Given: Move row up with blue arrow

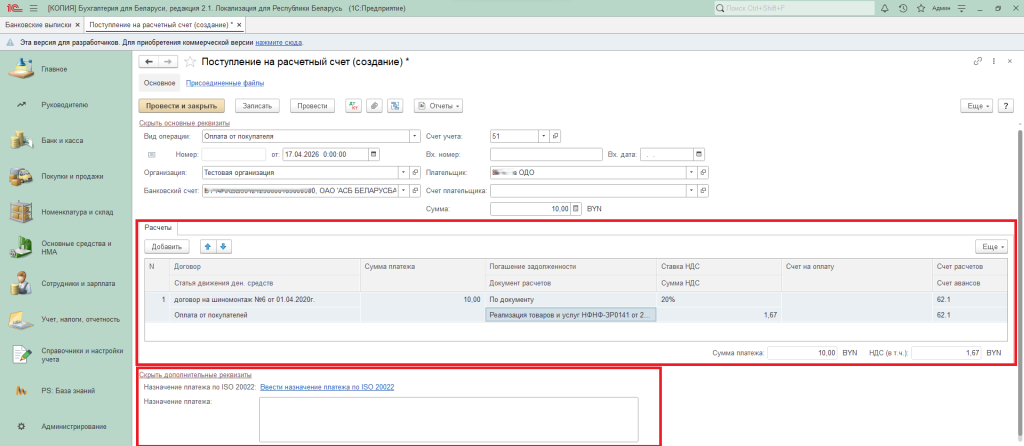Looking at the screenshot, I should [209, 246].
